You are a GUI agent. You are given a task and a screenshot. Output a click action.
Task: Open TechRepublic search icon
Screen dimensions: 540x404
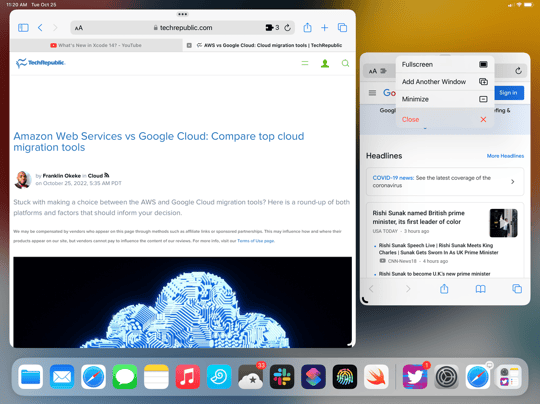point(345,63)
